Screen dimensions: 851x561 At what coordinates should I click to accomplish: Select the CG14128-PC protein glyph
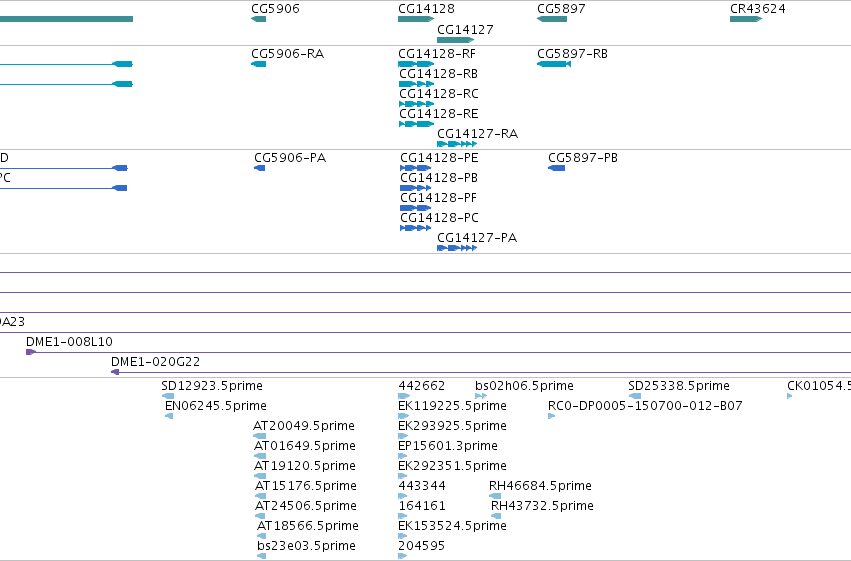pyautogui.click(x=415, y=228)
